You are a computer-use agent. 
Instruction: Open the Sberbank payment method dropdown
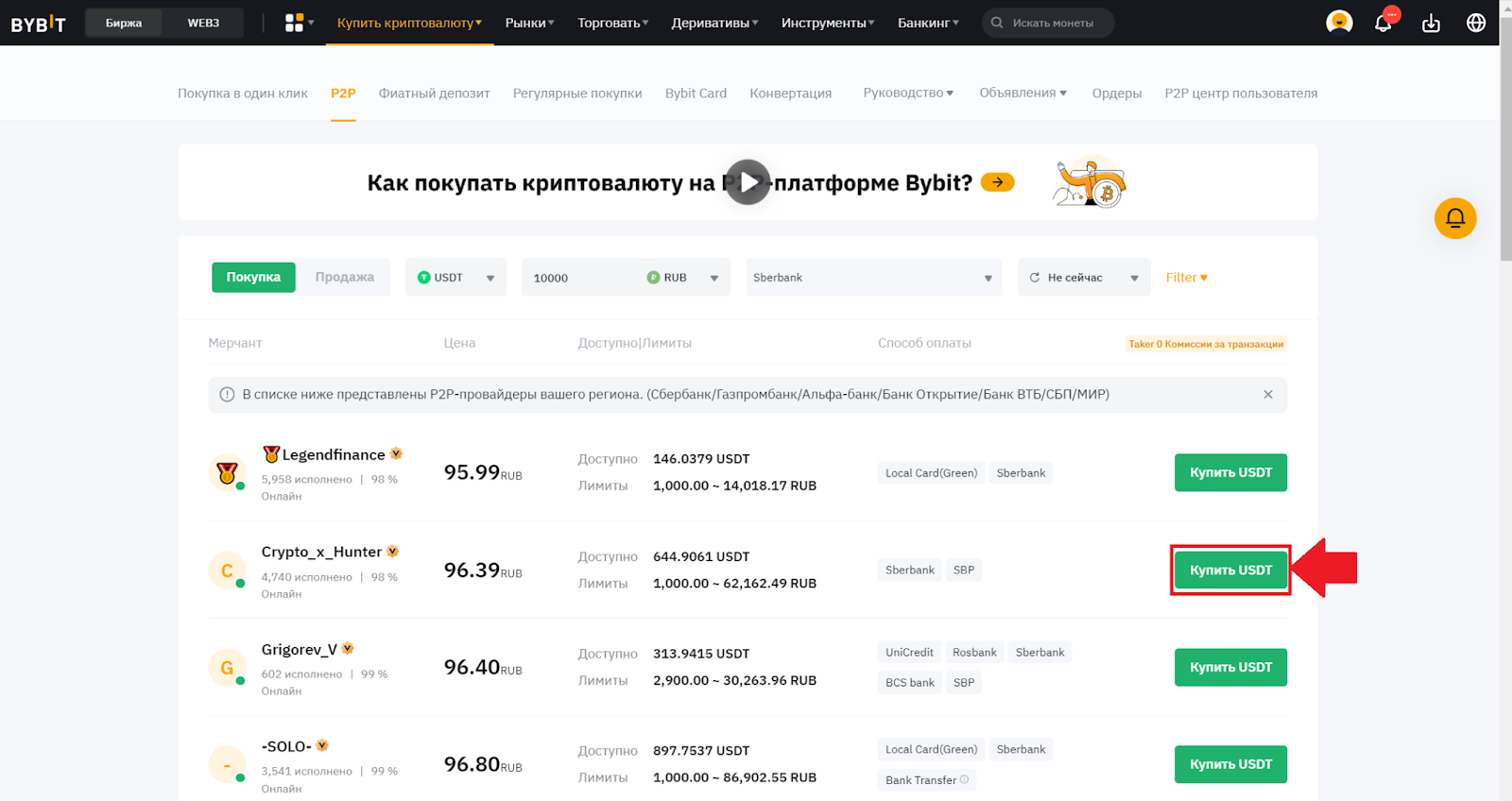873,278
